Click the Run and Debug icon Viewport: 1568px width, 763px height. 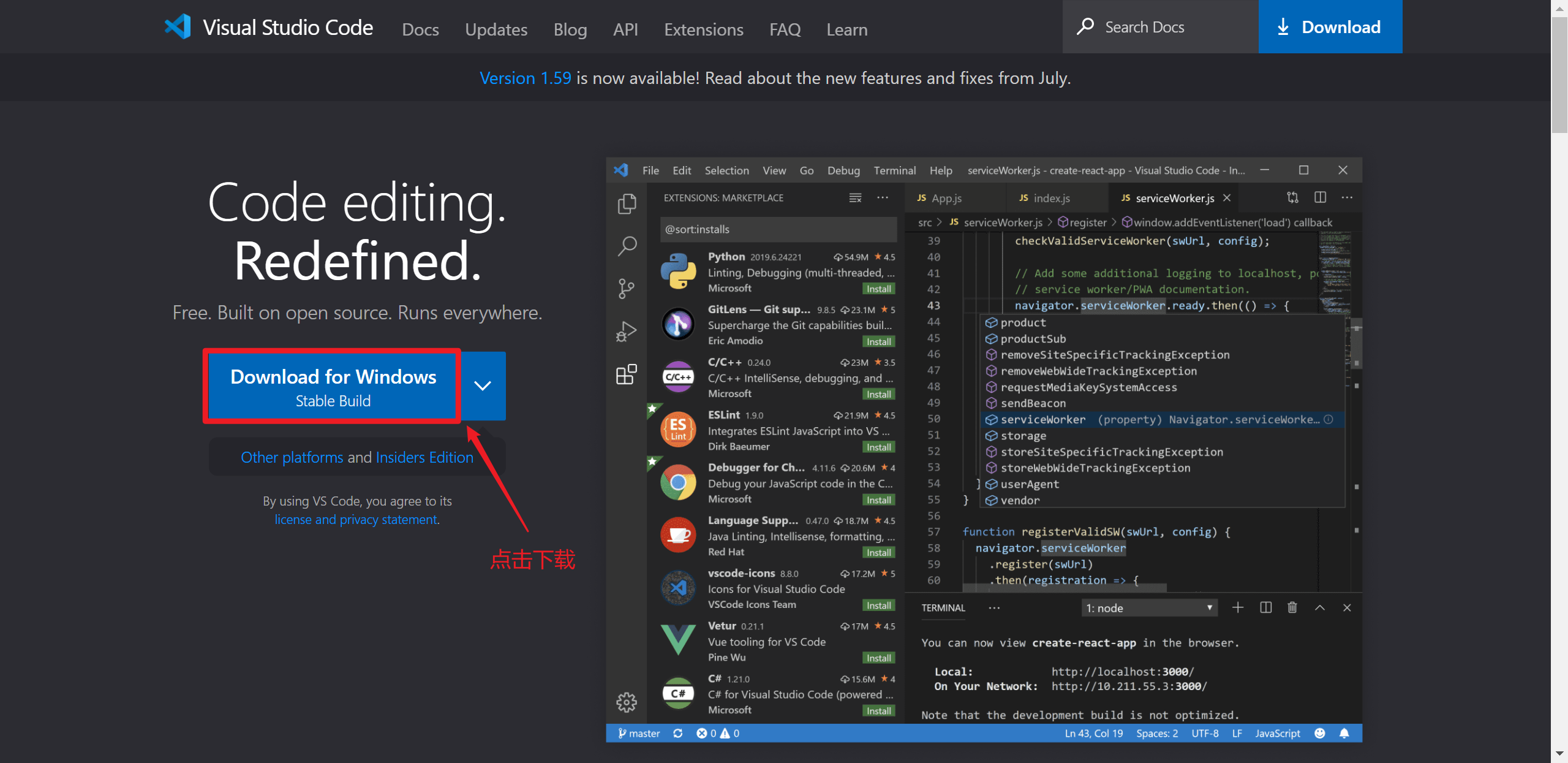[x=627, y=331]
